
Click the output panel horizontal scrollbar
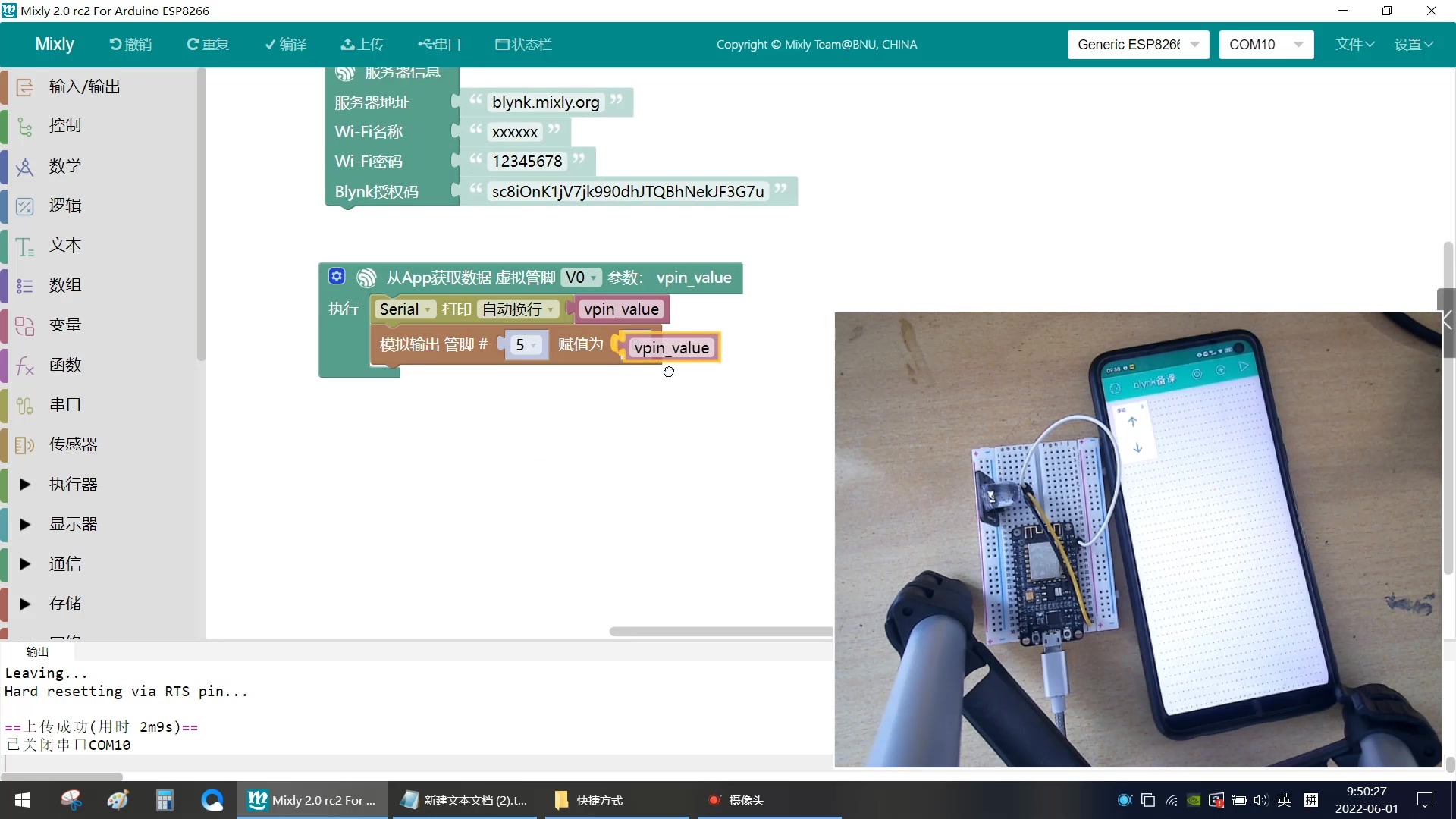[x=61, y=777]
